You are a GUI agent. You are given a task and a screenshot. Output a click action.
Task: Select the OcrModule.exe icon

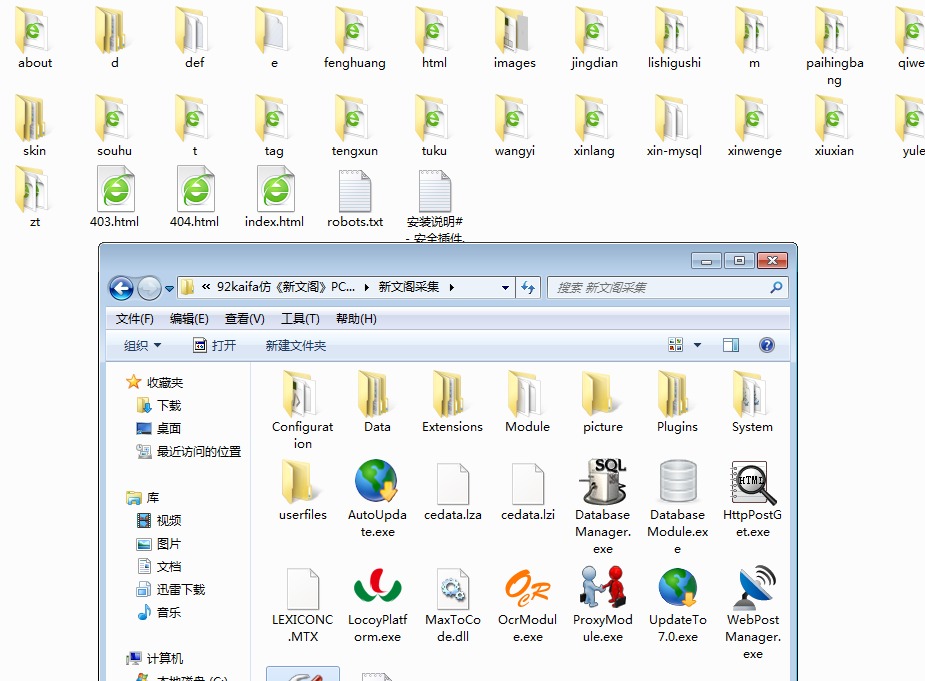pyautogui.click(x=527, y=588)
